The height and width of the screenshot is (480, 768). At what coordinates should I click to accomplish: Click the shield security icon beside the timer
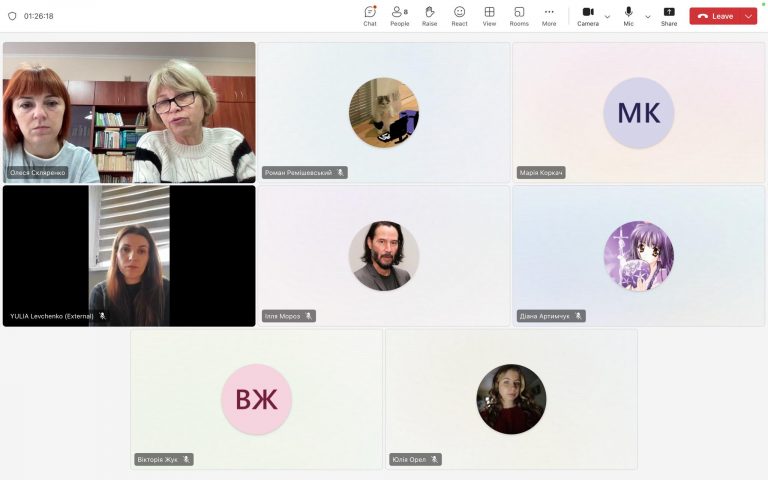[x=12, y=16]
